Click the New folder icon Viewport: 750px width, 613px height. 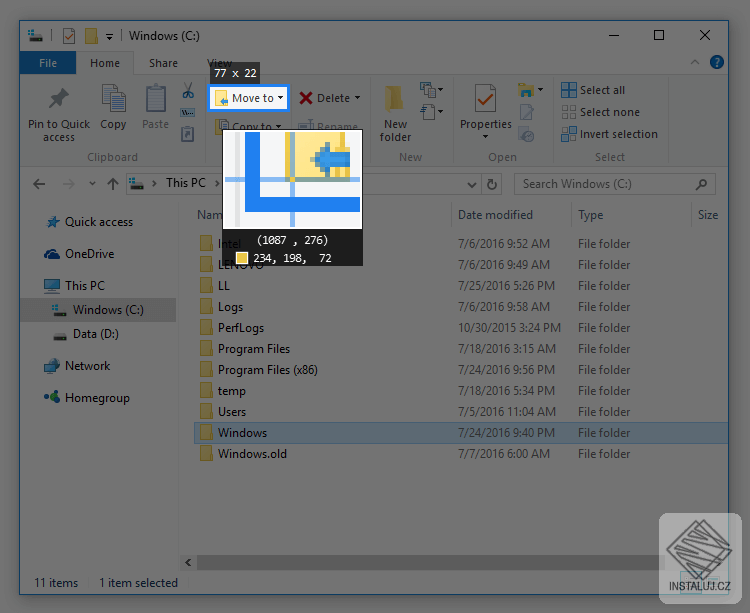coord(395,99)
